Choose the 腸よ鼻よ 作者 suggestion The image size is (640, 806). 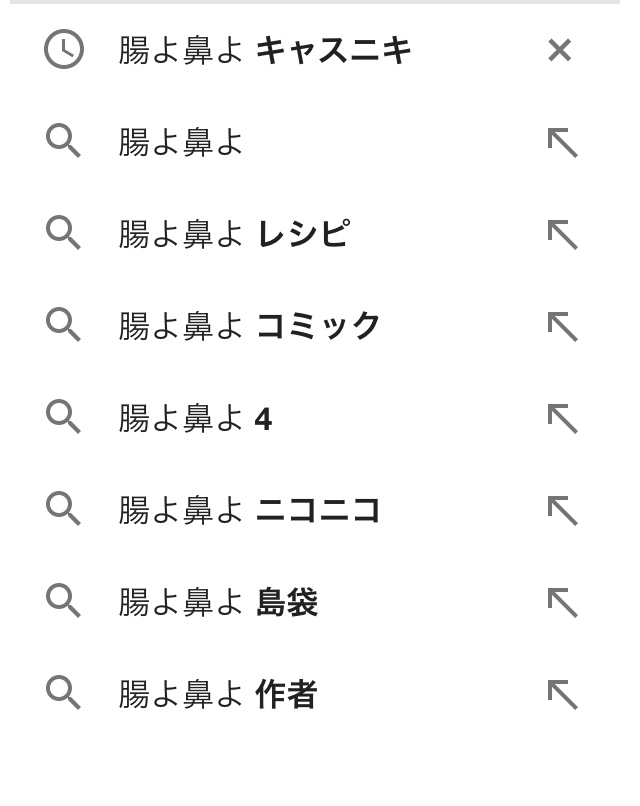(218, 694)
